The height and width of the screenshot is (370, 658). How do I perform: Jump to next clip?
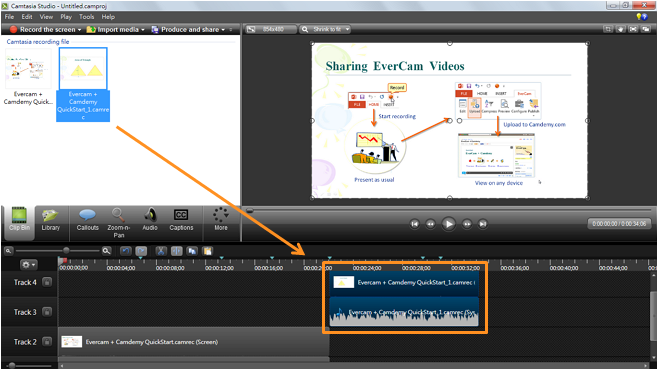(483, 224)
